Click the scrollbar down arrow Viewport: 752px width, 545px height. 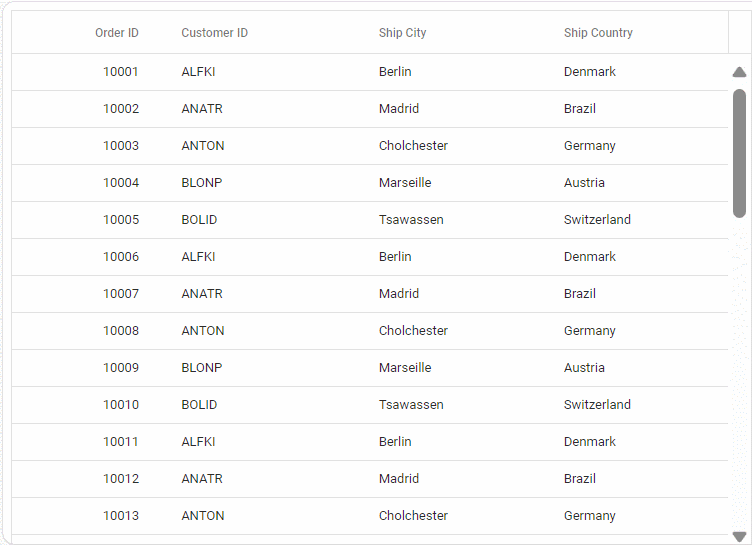point(739,536)
